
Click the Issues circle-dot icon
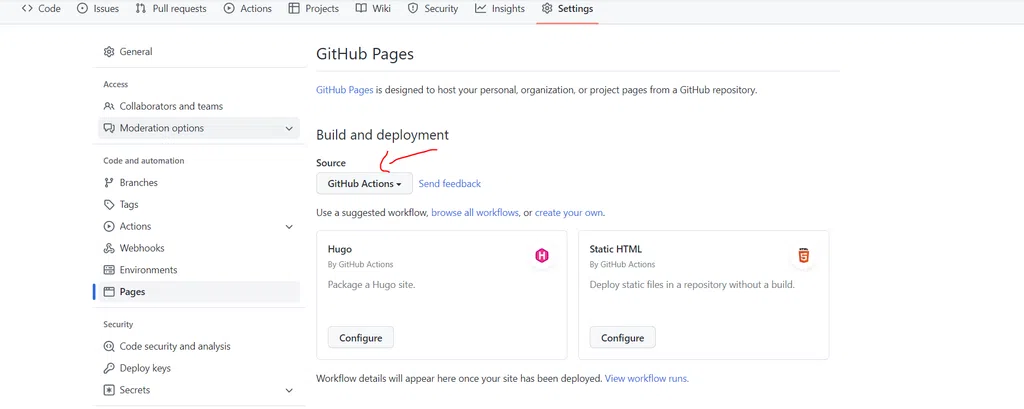click(82, 8)
